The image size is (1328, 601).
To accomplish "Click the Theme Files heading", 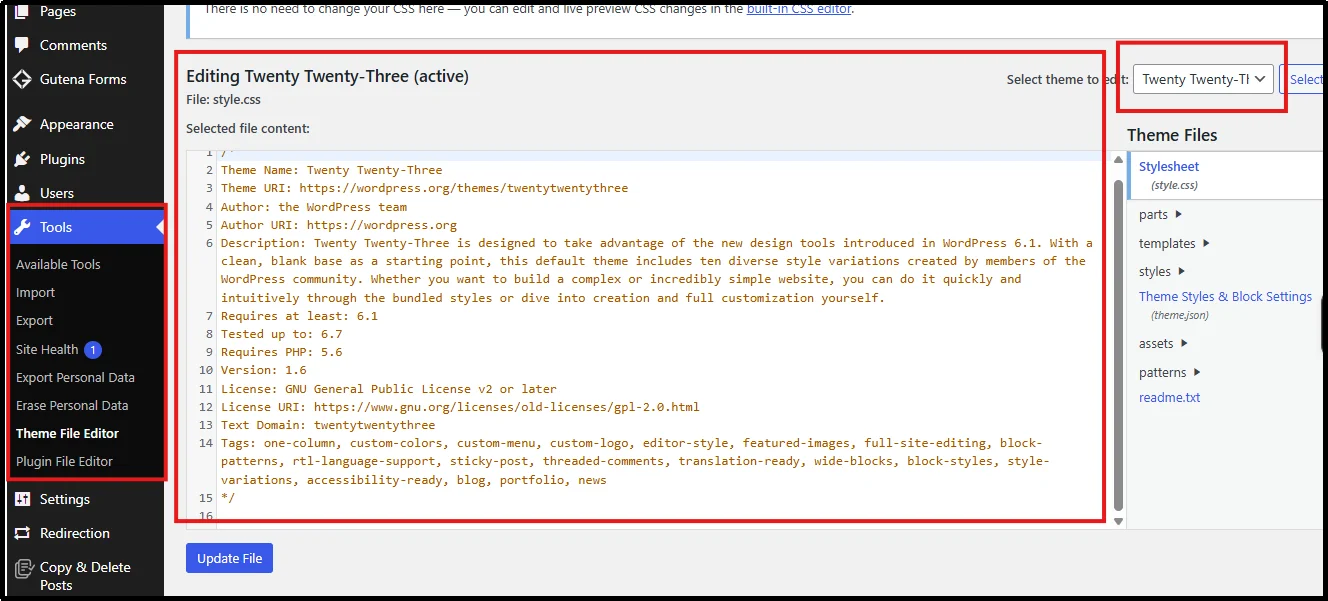I will [x=1172, y=135].
